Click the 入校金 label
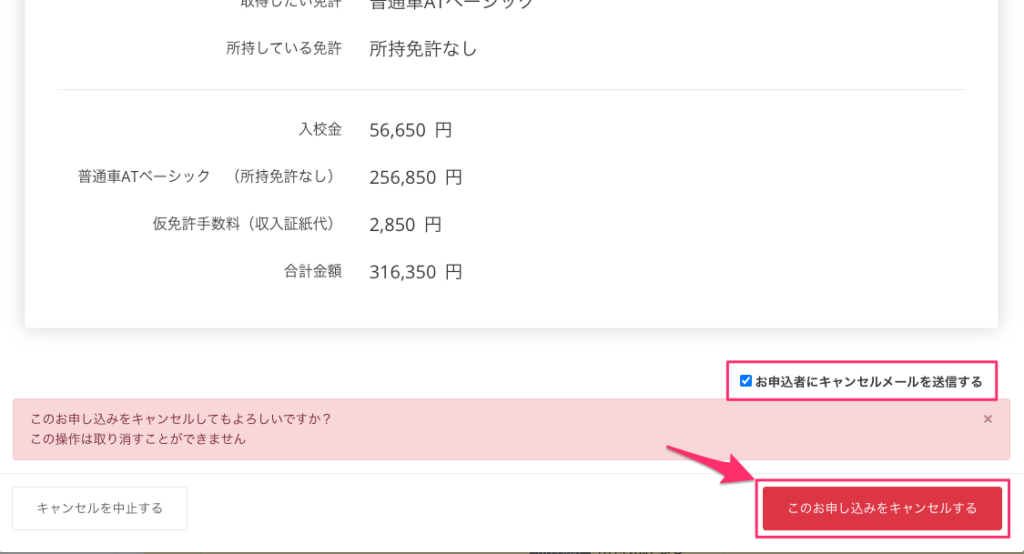 [320, 129]
